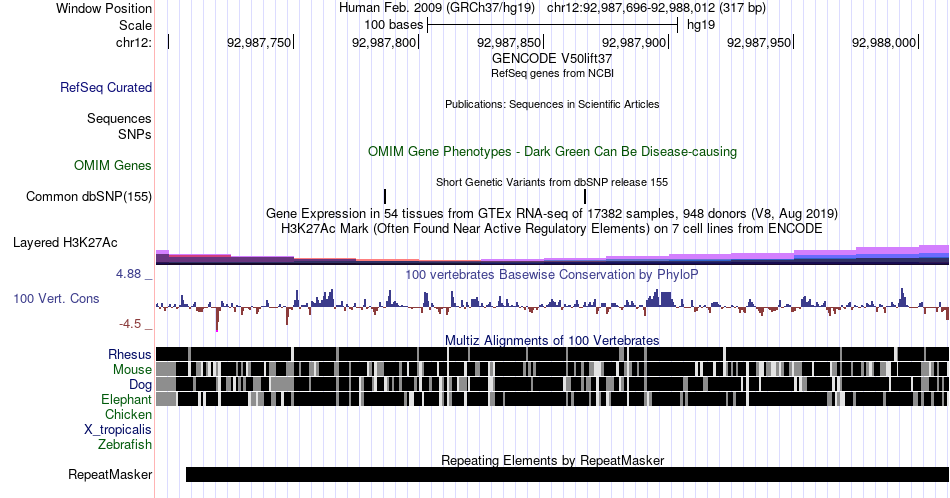Click the Chicken alignment label
Image resolution: width=950 pixels, height=498 pixels.
coord(128,414)
